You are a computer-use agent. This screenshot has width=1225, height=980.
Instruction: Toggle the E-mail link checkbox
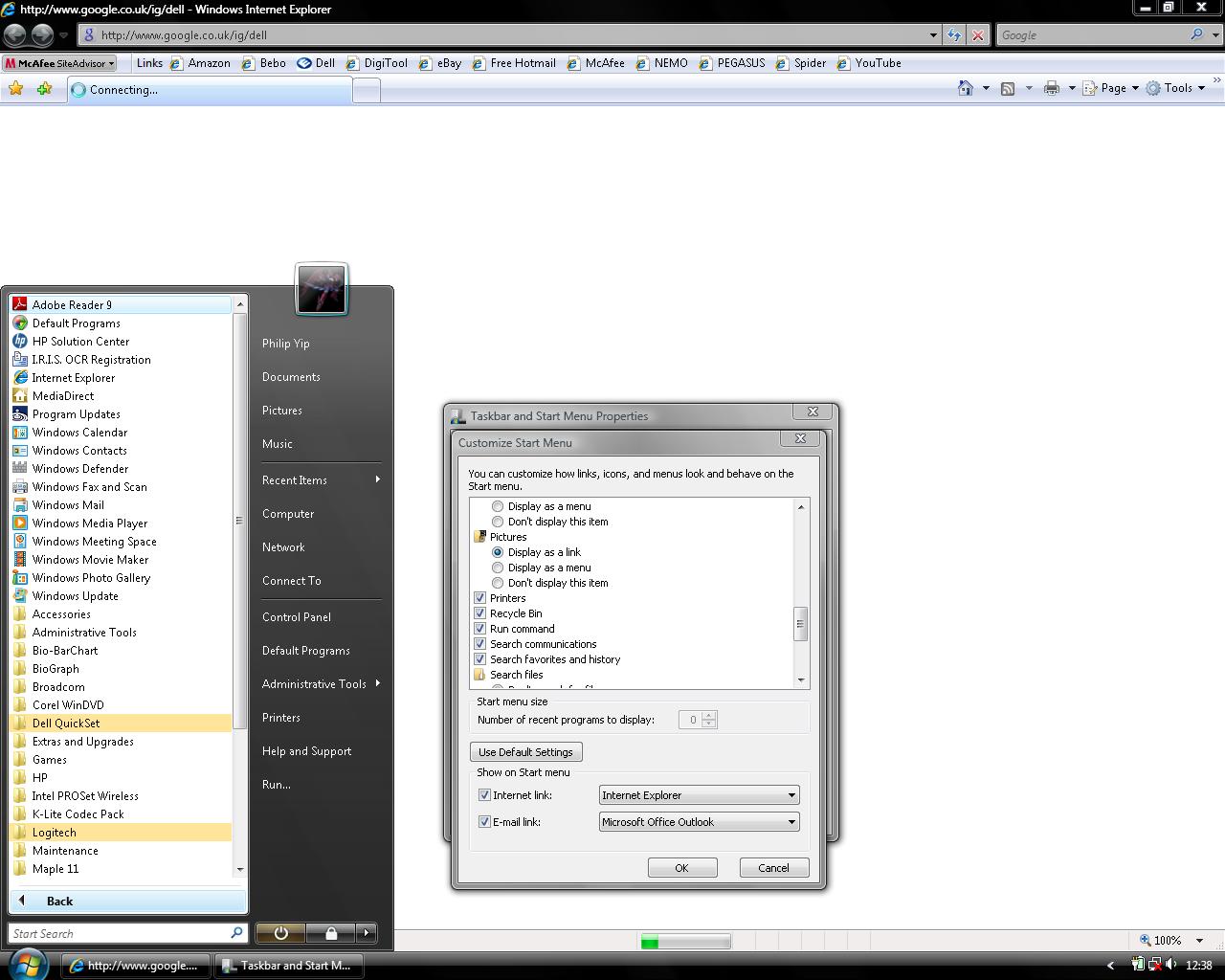tap(484, 822)
